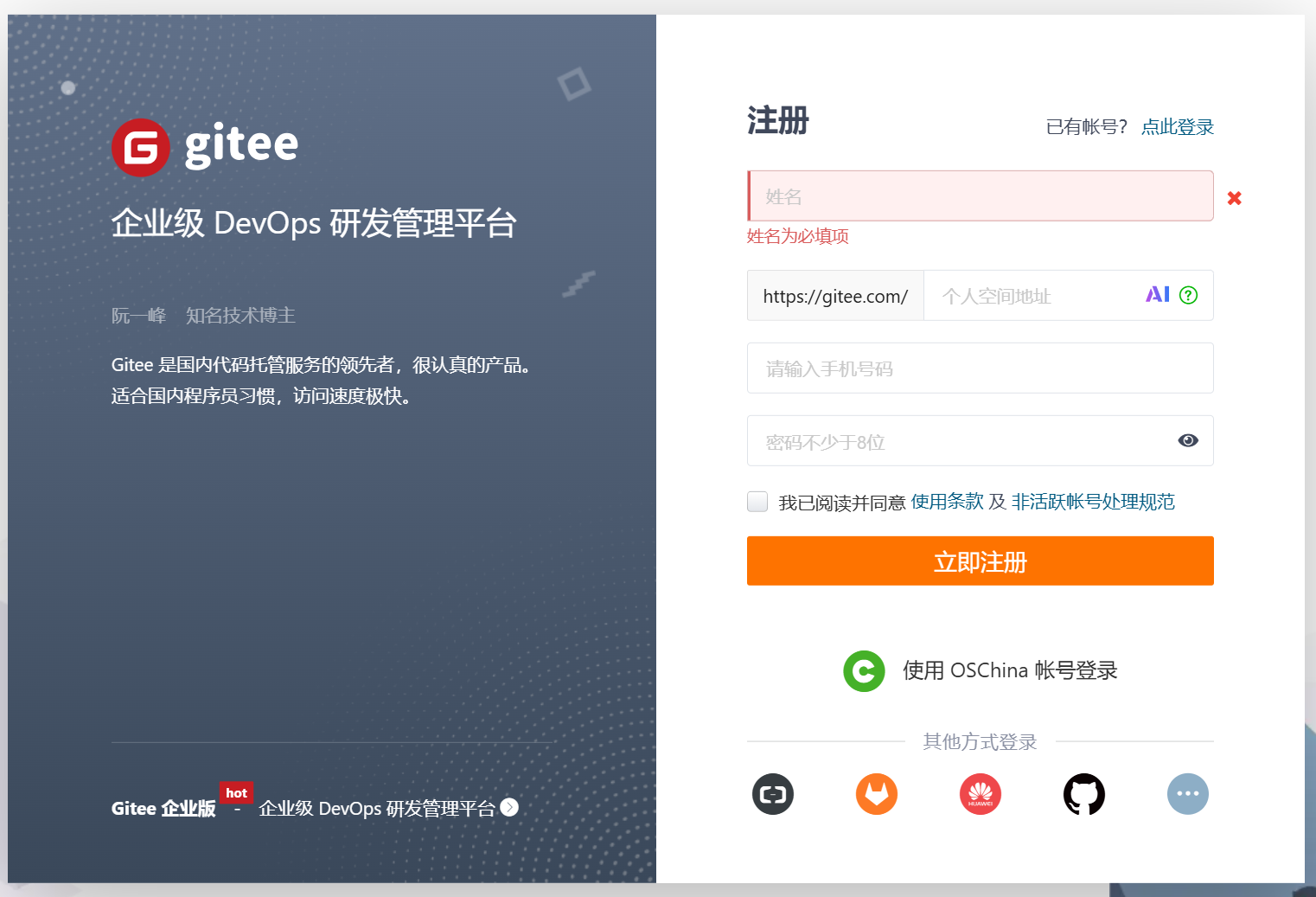This screenshot has width=1316, height=897.
Task: Open the 使用条款 terms link
Action: [948, 502]
